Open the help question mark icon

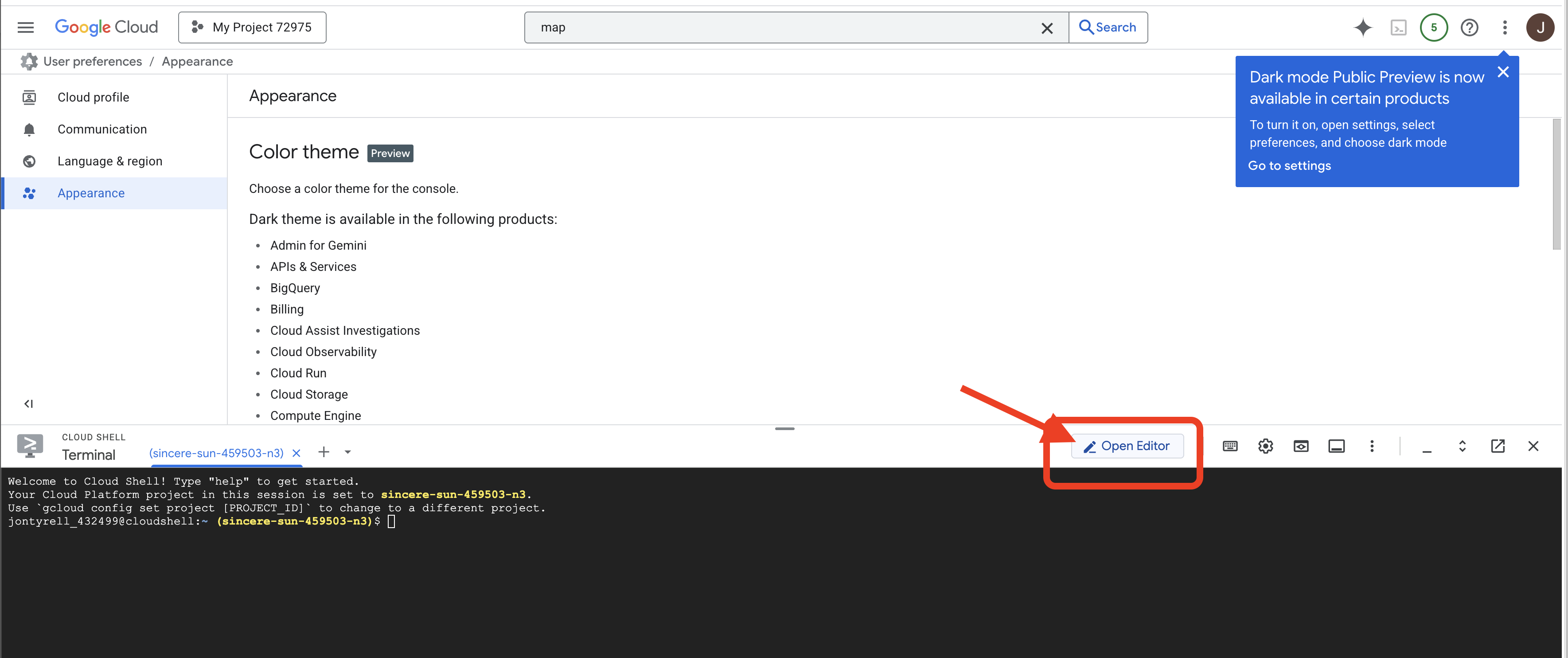click(x=1470, y=27)
